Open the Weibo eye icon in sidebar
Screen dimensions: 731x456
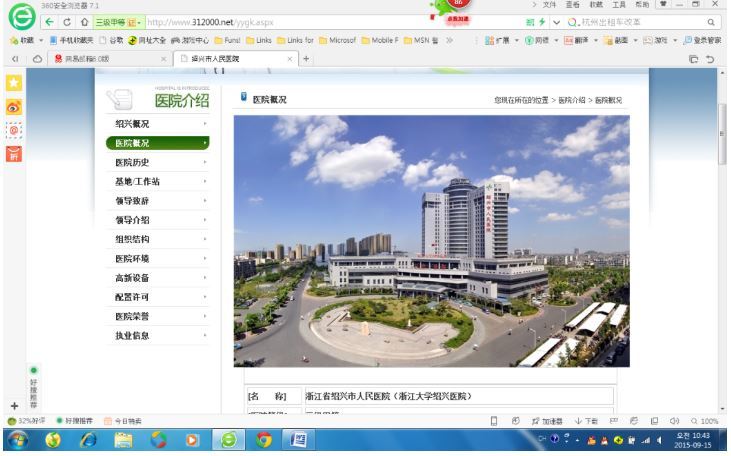tap(14, 107)
